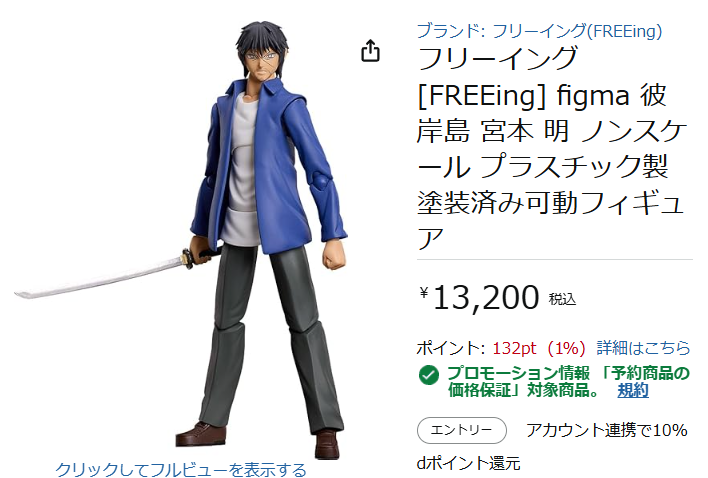708x478 pixels.
Task: Click the figma 彼岸島 宮本 明 product title
Action: 552,149
